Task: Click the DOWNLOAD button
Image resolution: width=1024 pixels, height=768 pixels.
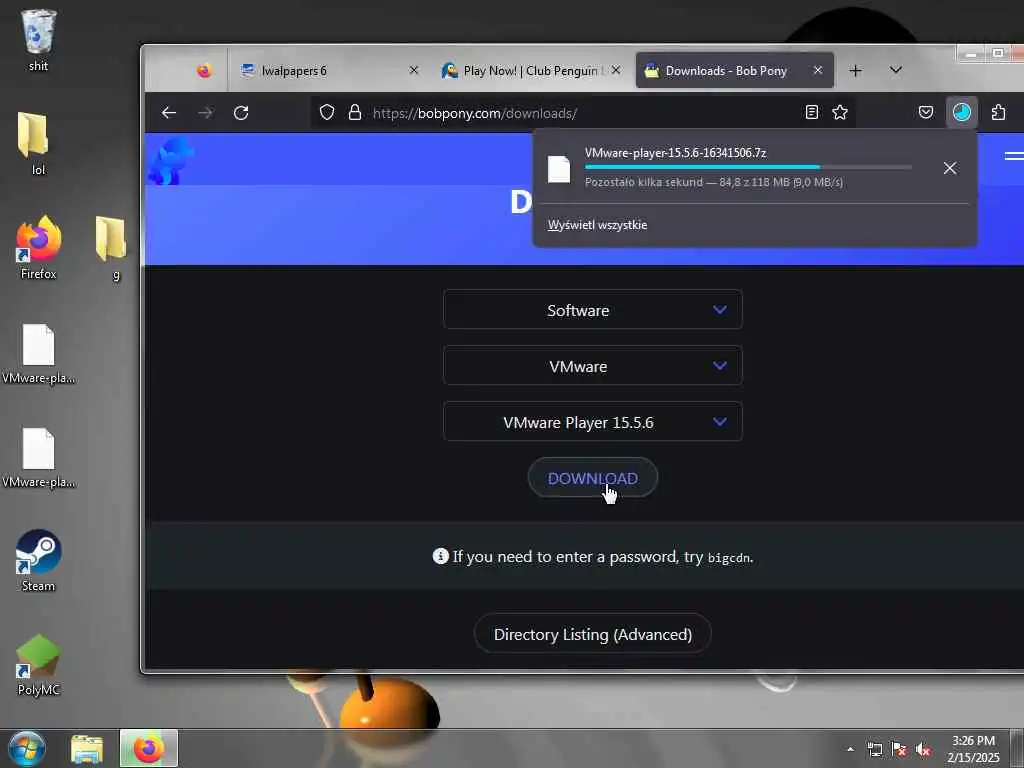Action: click(x=592, y=477)
